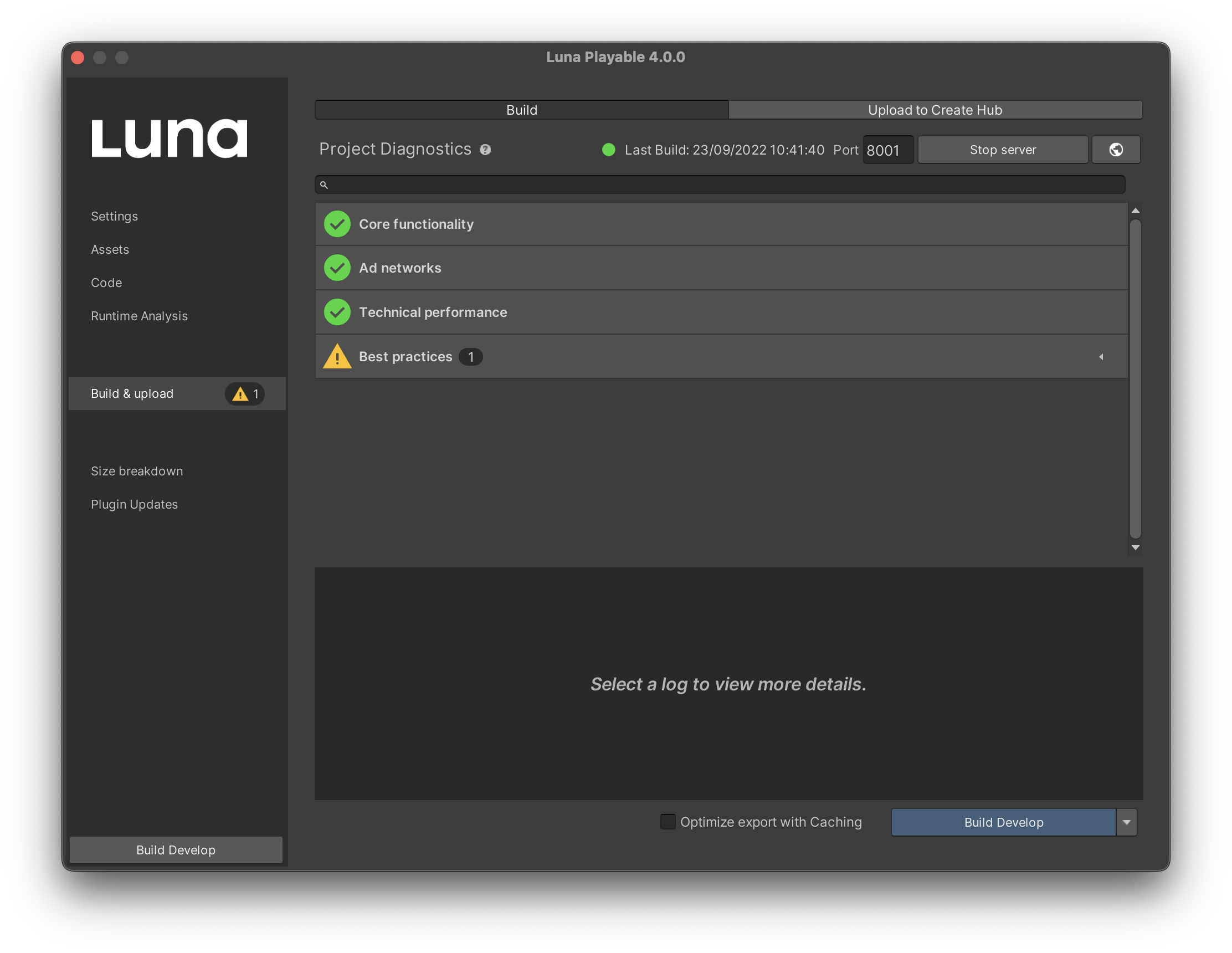This screenshot has height=953, width=1232.
Task: Open Settings in the sidebar
Action: (x=115, y=216)
